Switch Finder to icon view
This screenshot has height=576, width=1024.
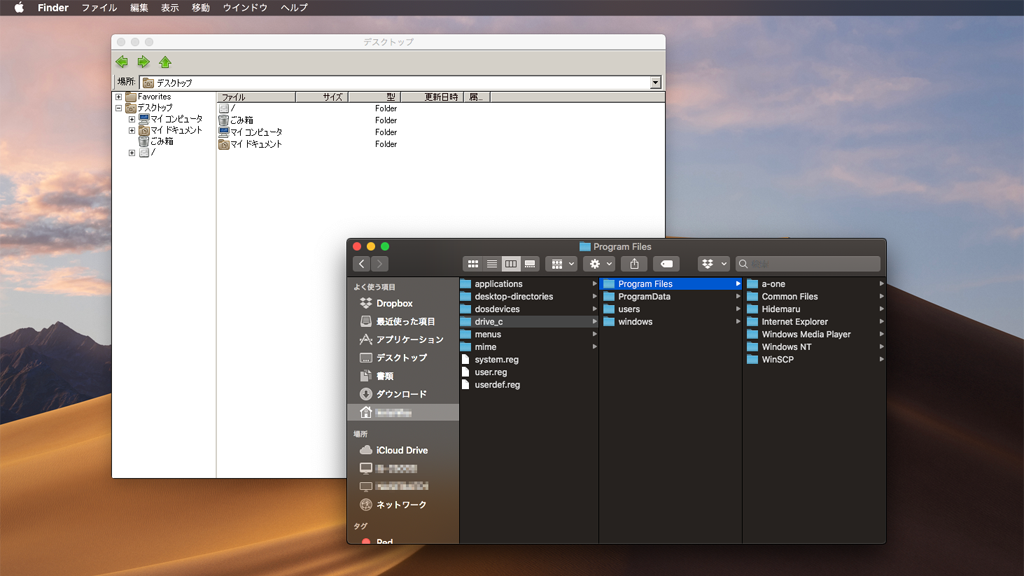tap(473, 264)
